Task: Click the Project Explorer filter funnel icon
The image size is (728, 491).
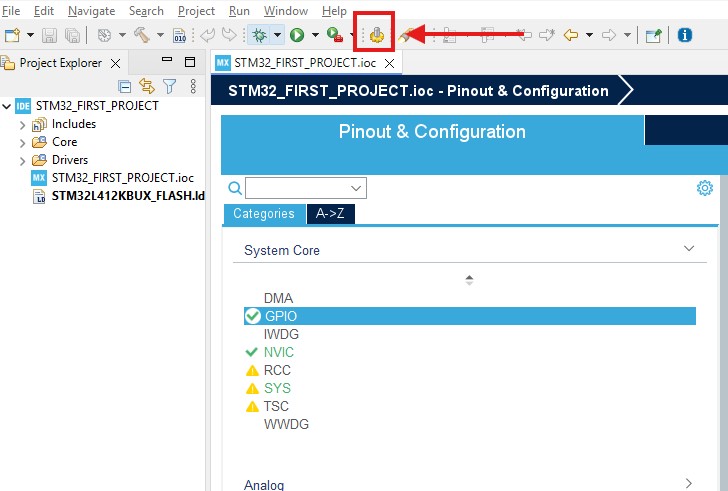Action: click(x=169, y=86)
